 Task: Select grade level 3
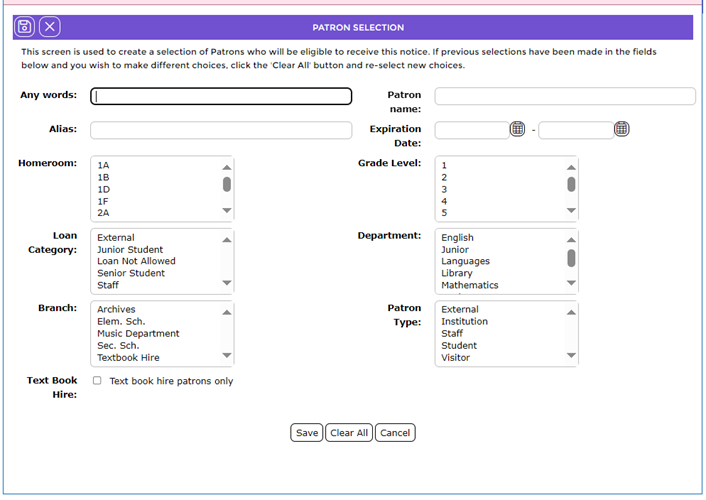pos(444,190)
